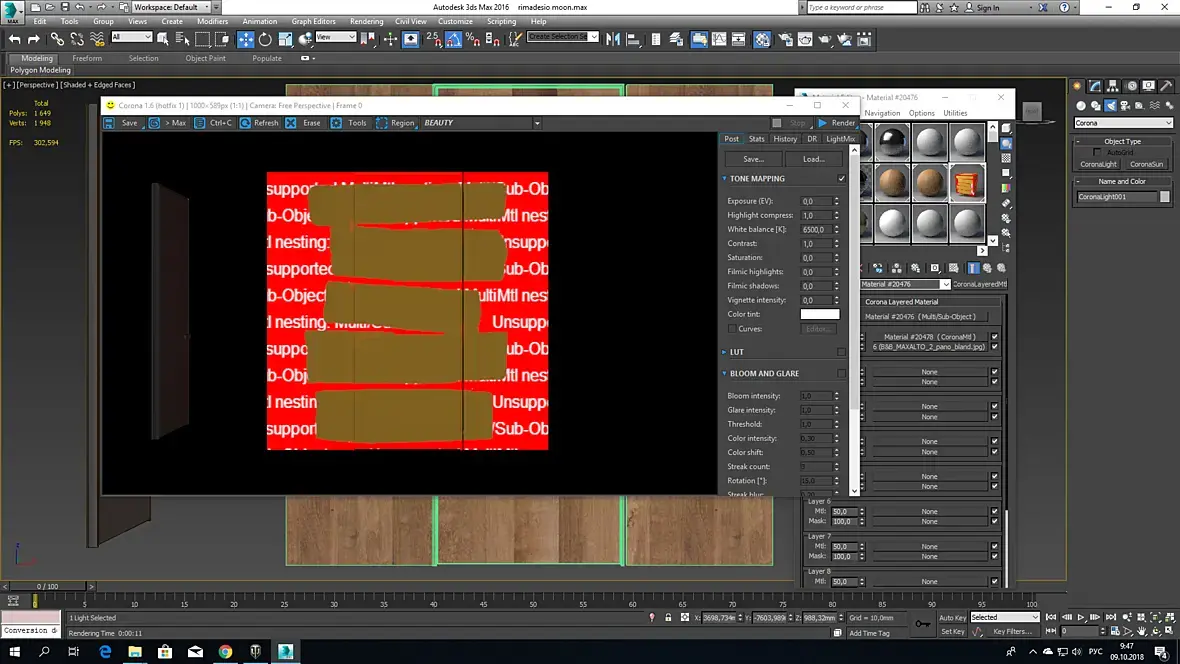Screen dimensions: 1180x664
Task: Uncheck Material #20478 (CoronaMtl) layer checkbox
Action: [x=994, y=337]
